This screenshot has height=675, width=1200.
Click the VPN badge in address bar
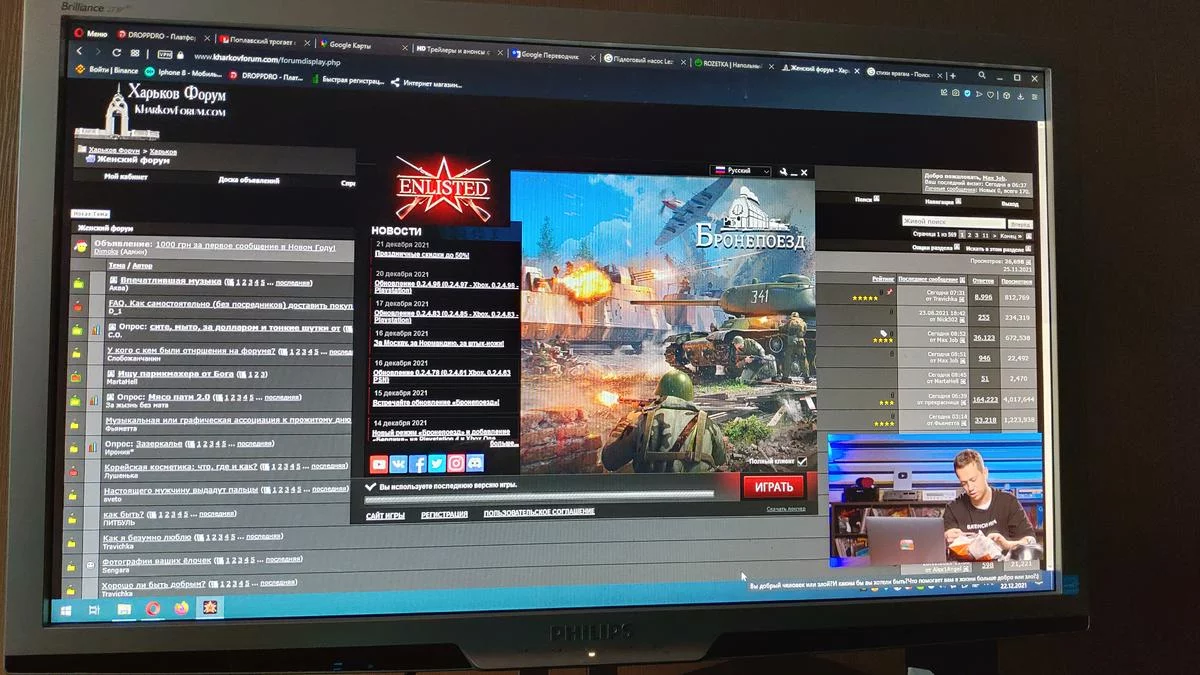click(163, 54)
